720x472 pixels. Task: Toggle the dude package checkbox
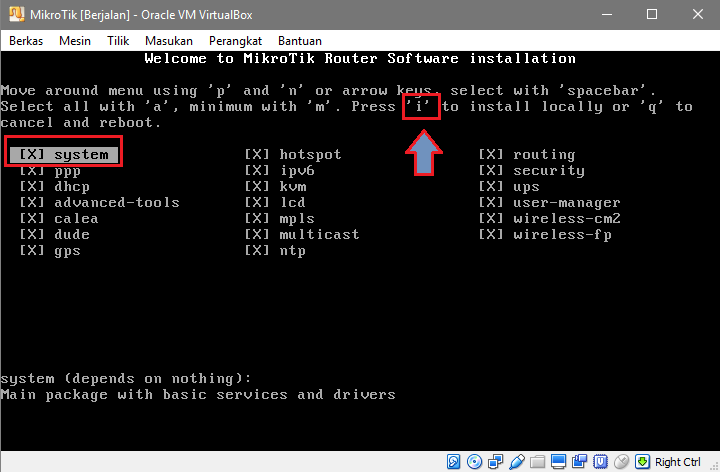[32, 235]
